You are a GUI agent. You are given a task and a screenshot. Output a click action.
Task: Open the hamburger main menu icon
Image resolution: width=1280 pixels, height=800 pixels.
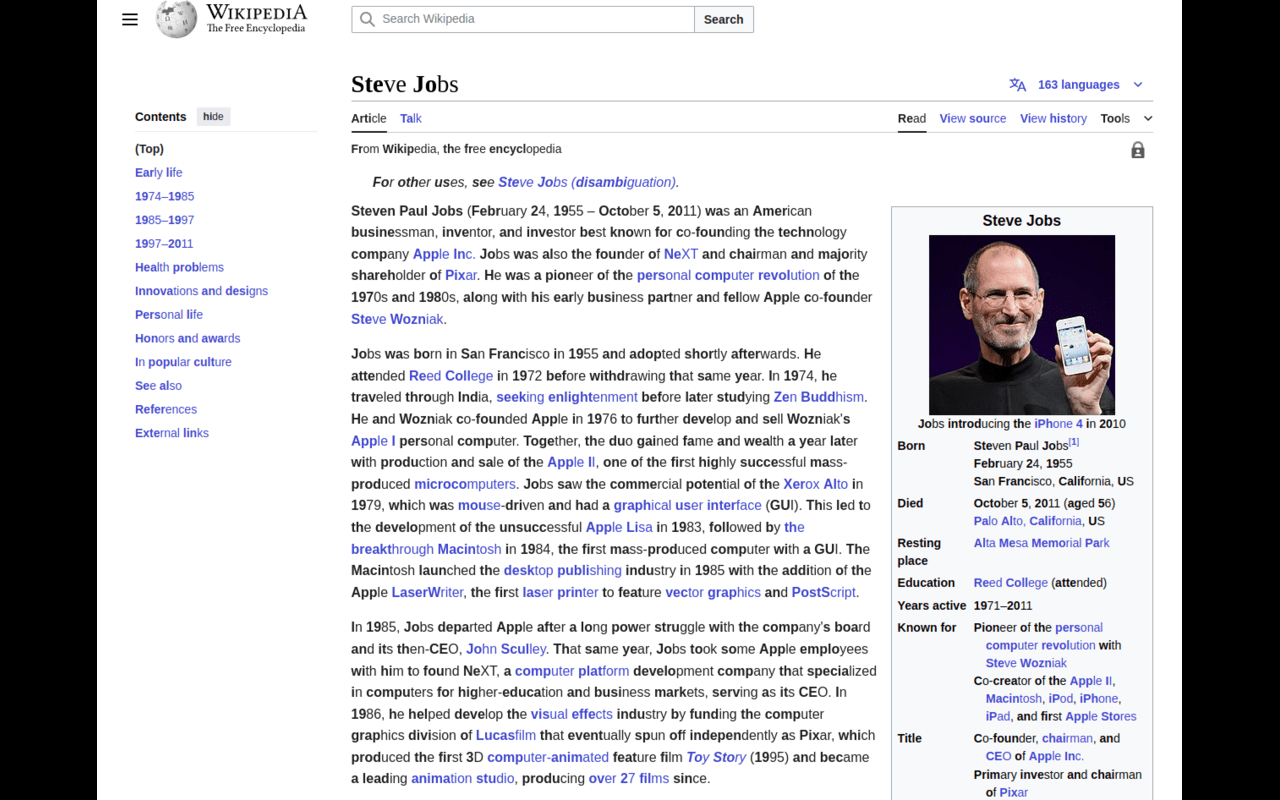click(x=130, y=19)
